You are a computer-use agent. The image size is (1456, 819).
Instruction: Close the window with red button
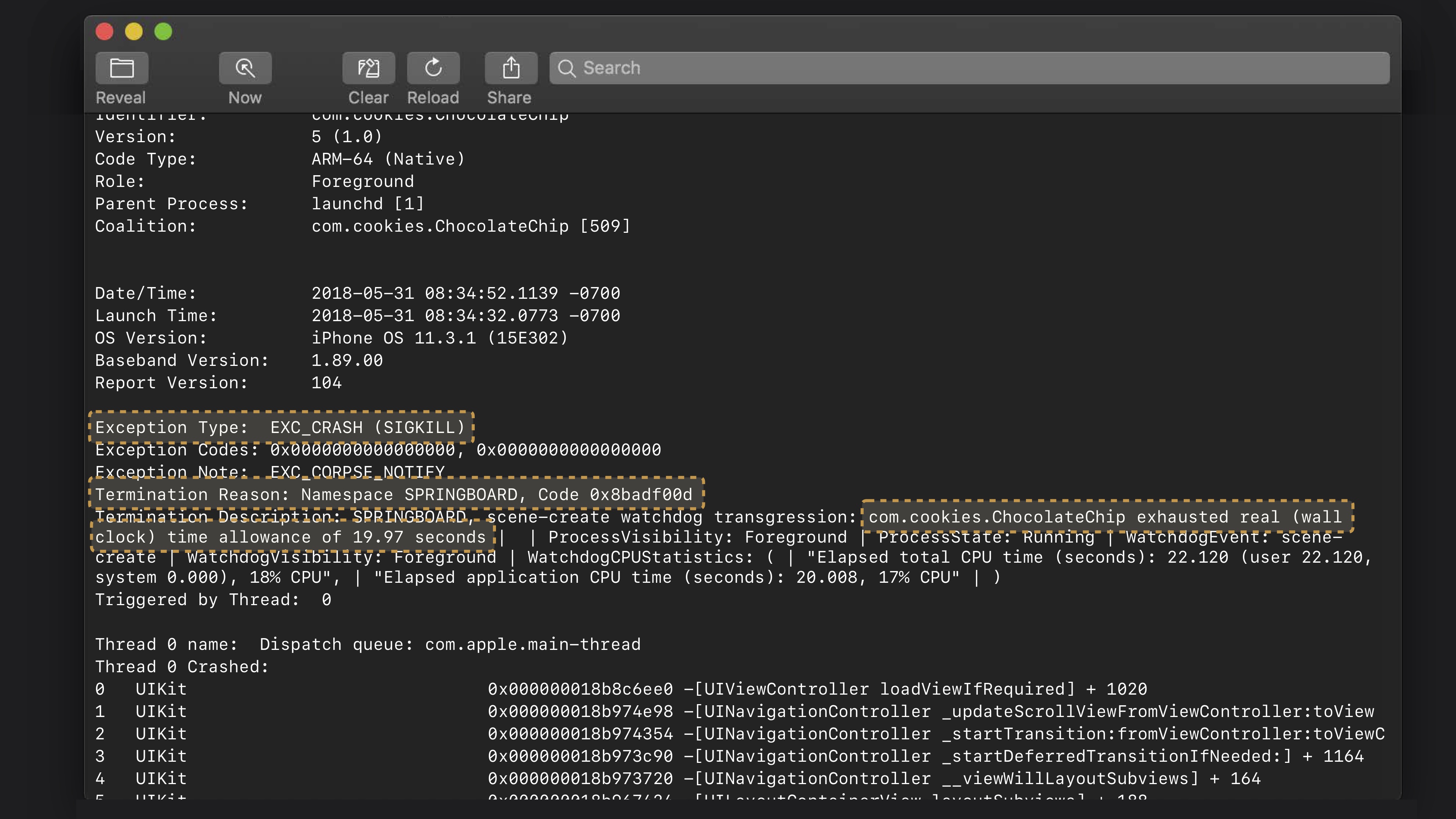coord(105,31)
